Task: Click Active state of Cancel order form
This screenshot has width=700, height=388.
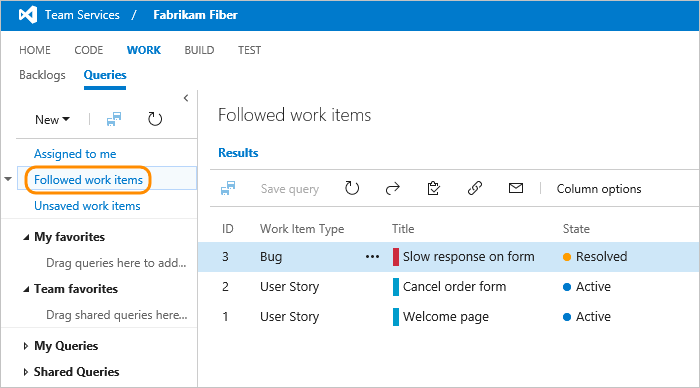Action: [593, 287]
